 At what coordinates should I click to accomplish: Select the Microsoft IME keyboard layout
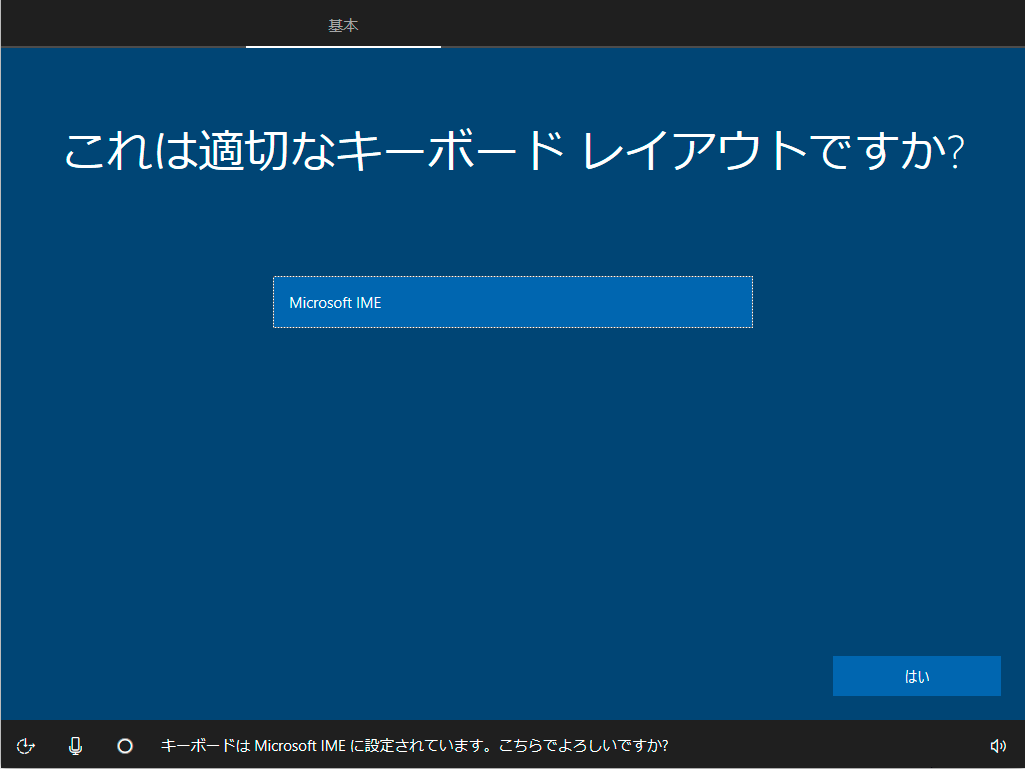(512, 302)
